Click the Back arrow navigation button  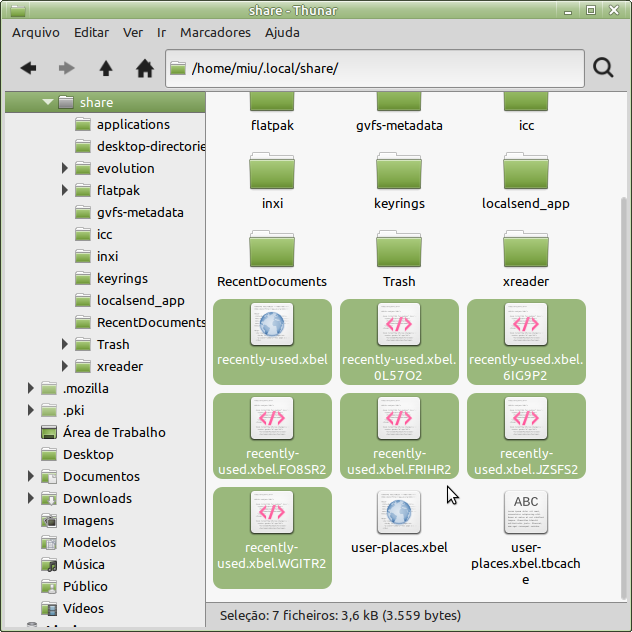coord(28,68)
